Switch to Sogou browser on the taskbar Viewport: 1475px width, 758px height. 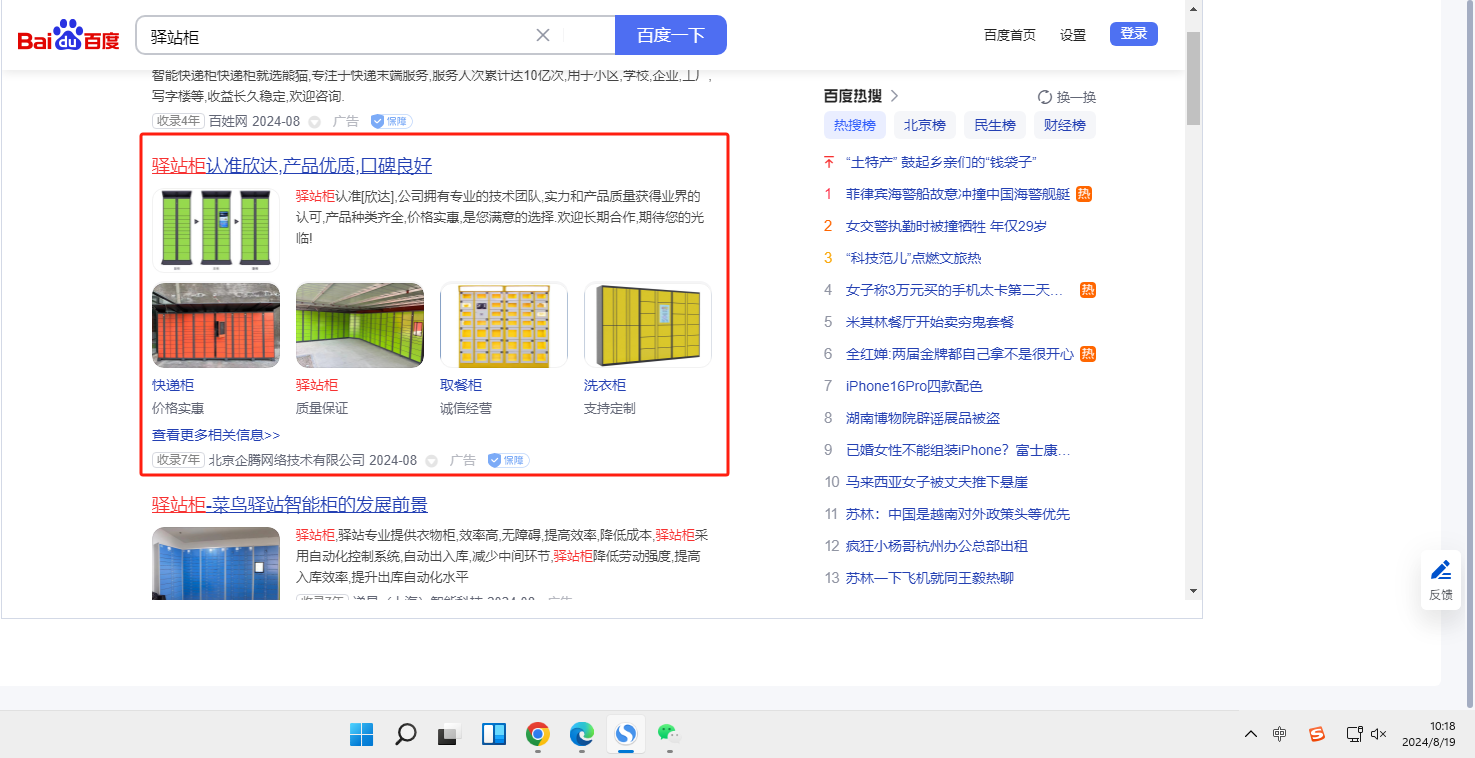[x=626, y=735]
